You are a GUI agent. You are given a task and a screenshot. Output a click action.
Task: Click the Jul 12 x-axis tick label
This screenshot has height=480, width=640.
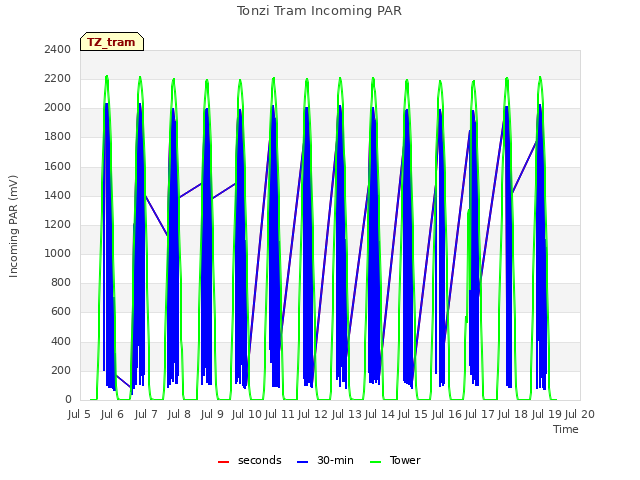click(x=313, y=414)
